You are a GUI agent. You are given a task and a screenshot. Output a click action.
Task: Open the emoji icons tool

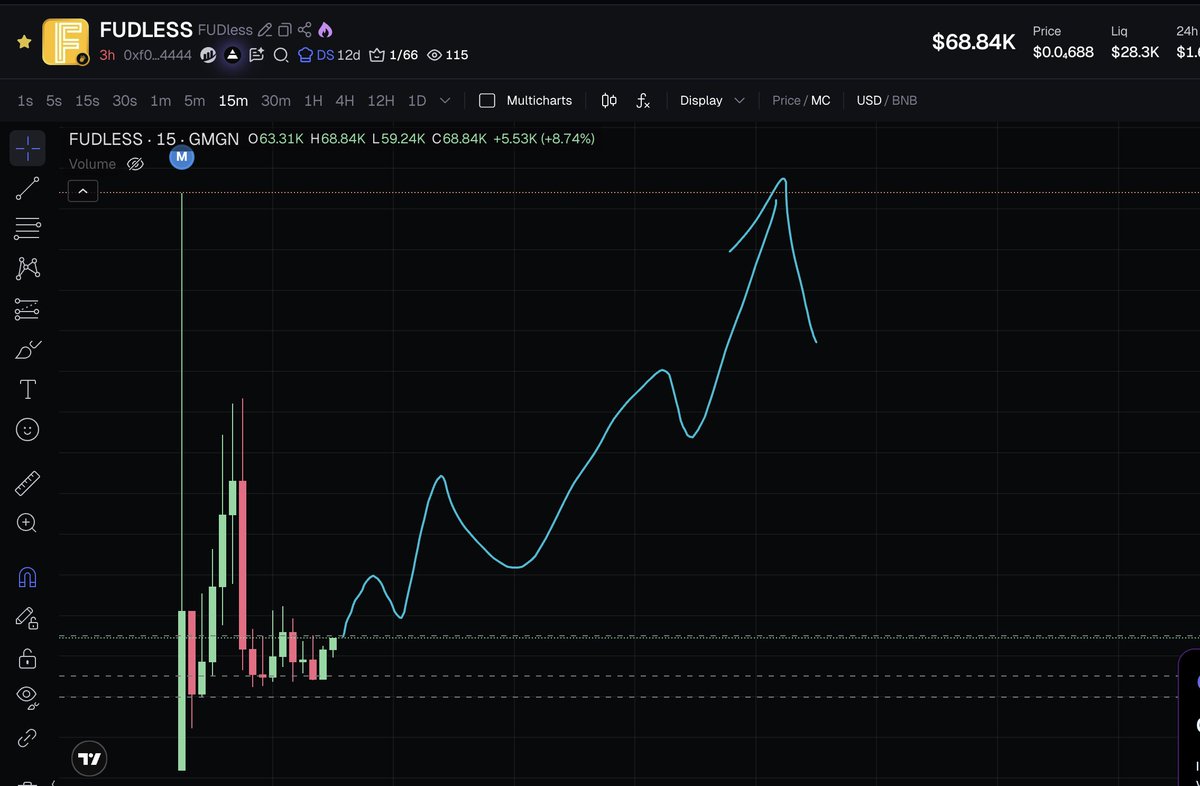27,430
